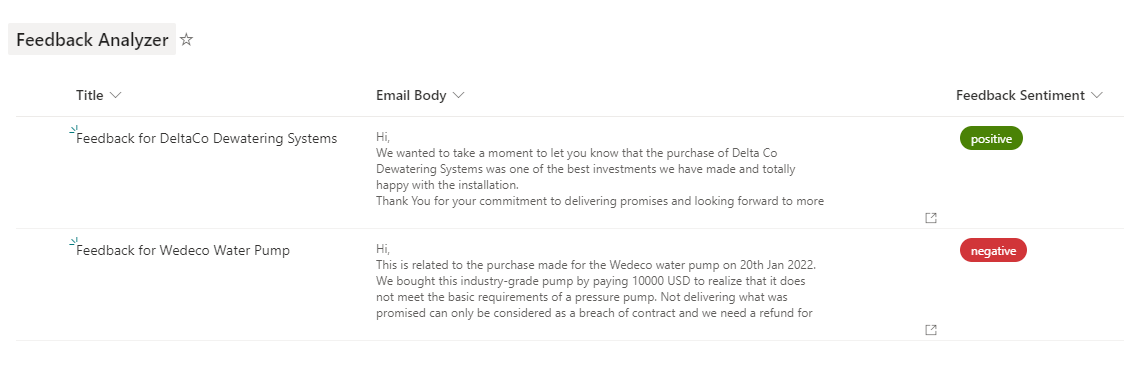Click new-item sparkle icon beside Wedeco feedback title
1124x374 pixels.
tap(73, 242)
